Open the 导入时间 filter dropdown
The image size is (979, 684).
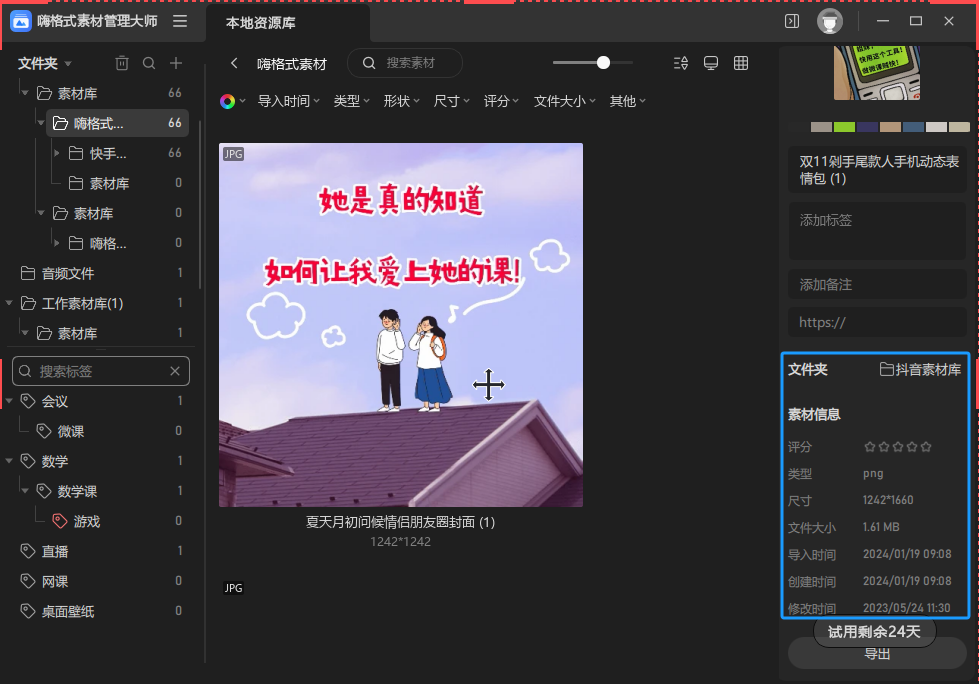click(x=288, y=101)
